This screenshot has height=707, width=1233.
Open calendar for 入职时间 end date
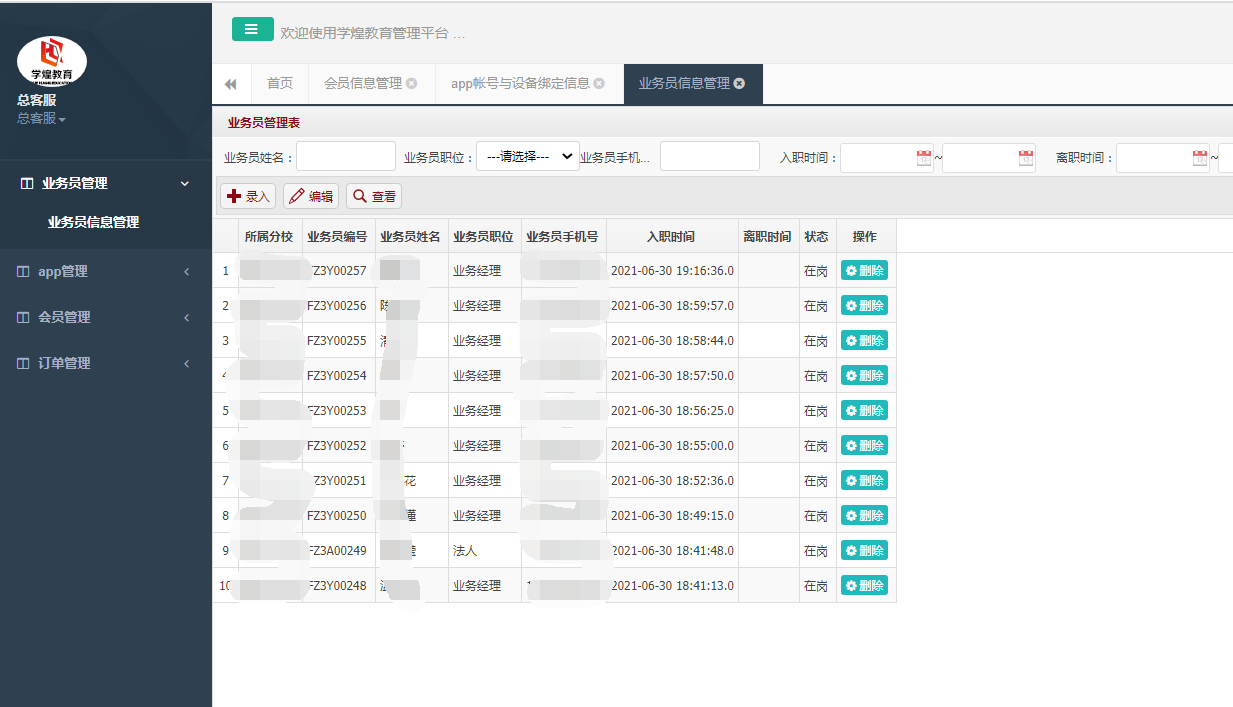tap(1026, 158)
